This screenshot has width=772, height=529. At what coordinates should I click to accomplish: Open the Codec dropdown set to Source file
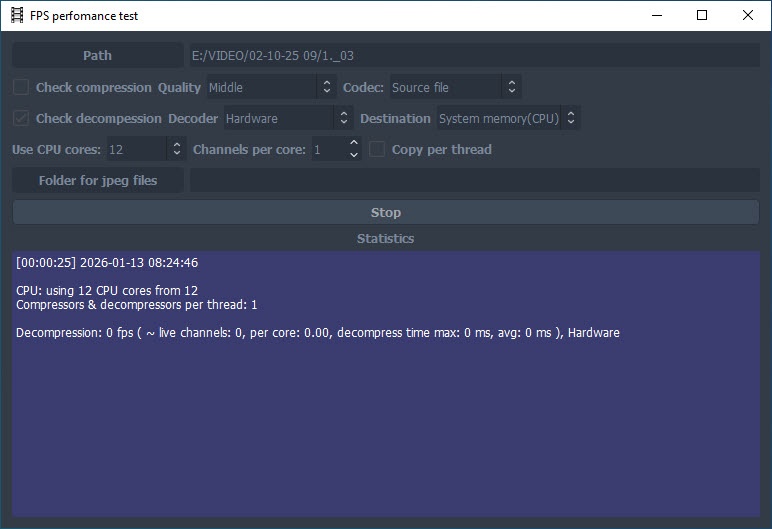click(455, 87)
